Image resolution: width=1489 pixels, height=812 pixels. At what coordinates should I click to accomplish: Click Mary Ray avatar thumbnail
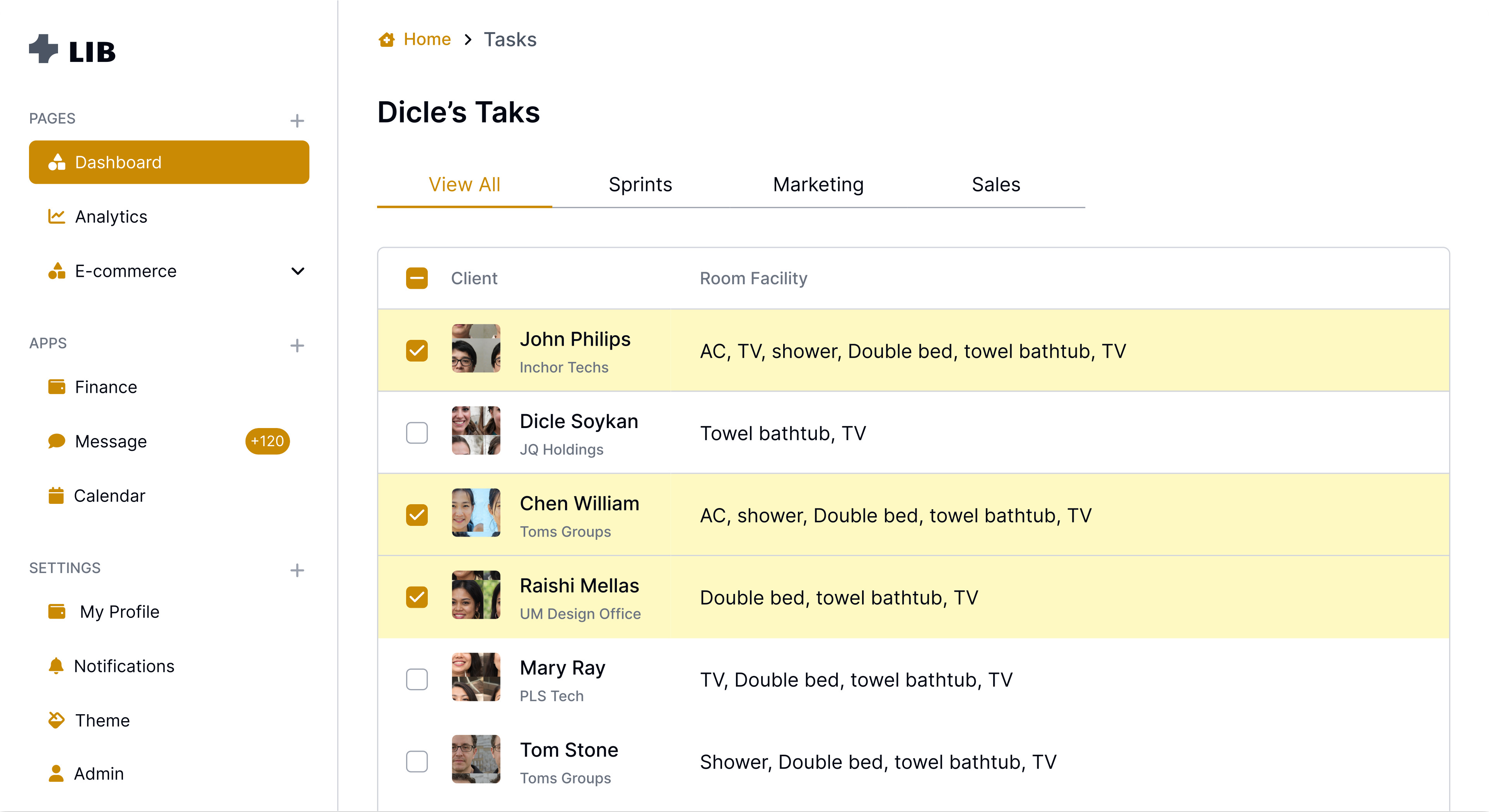point(476,677)
